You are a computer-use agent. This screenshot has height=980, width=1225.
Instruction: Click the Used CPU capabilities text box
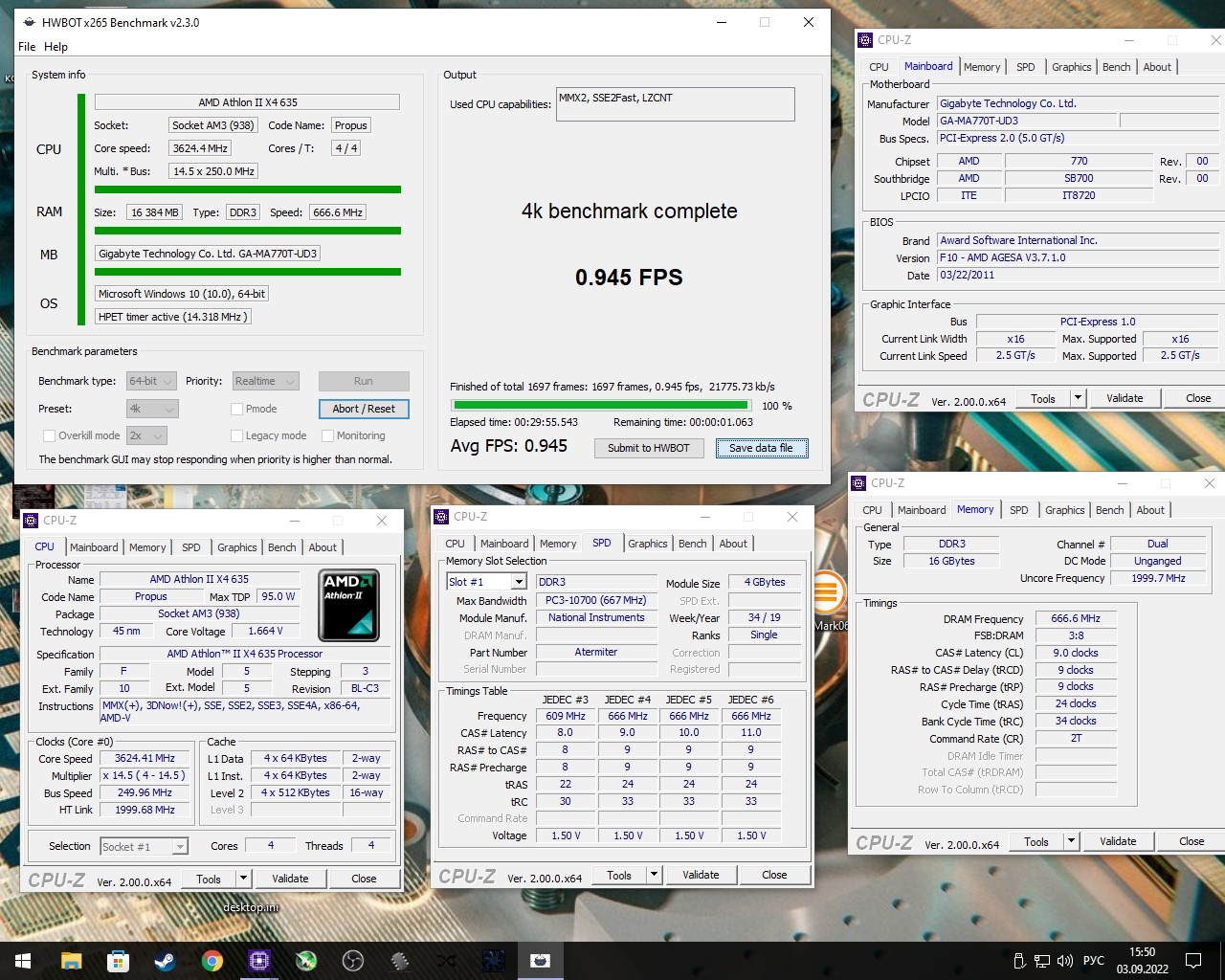676,104
